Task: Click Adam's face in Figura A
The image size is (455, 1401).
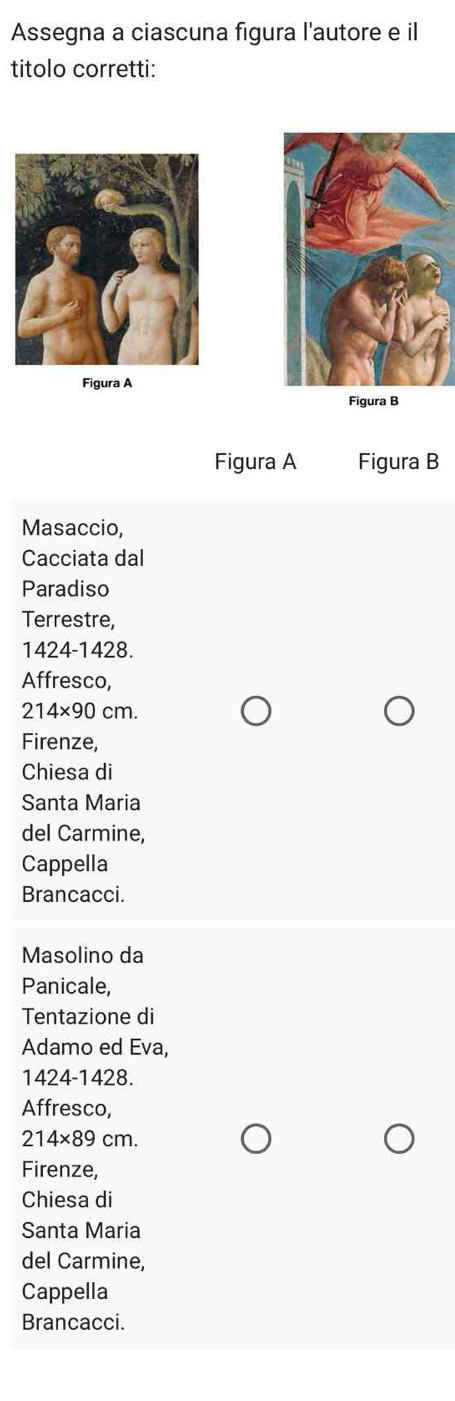Action: click(66, 244)
